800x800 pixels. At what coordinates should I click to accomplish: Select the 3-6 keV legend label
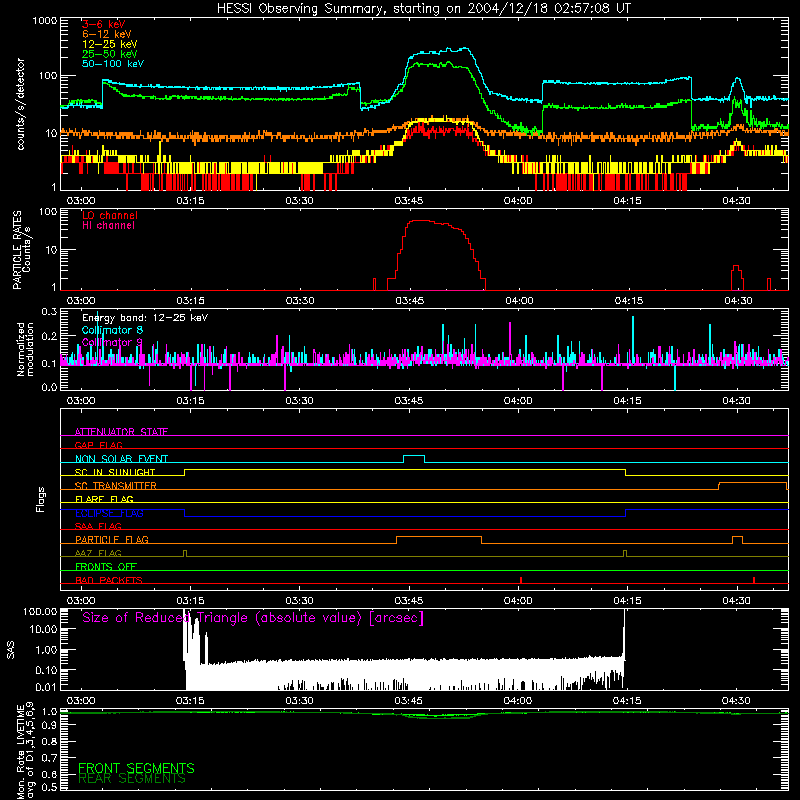tap(104, 24)
